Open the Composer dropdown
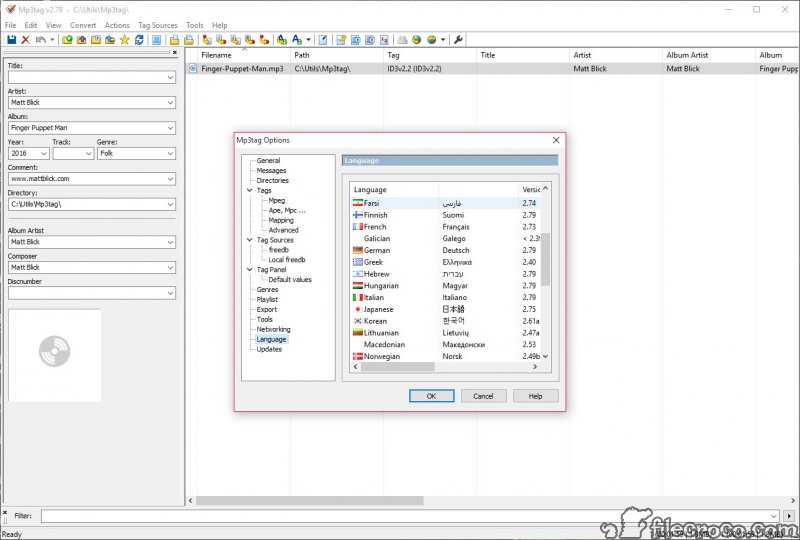This screenshot has width=800, height=540. pos(170,267)
